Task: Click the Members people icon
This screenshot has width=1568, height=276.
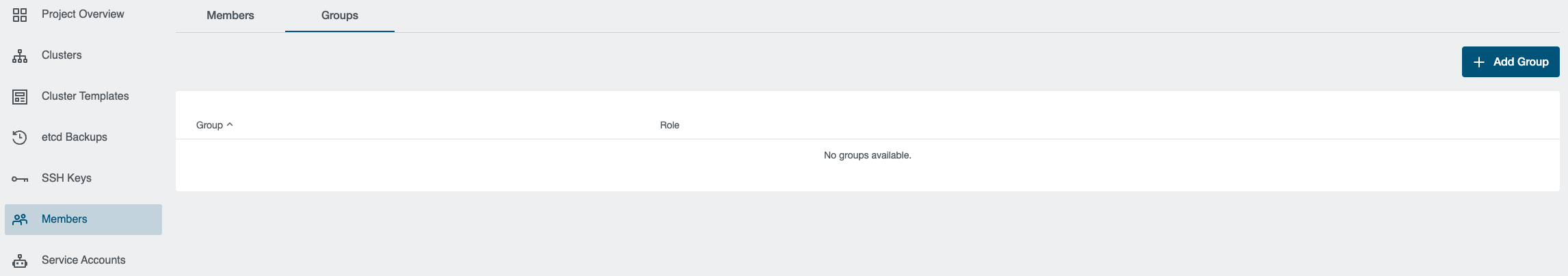Action: 20,219
